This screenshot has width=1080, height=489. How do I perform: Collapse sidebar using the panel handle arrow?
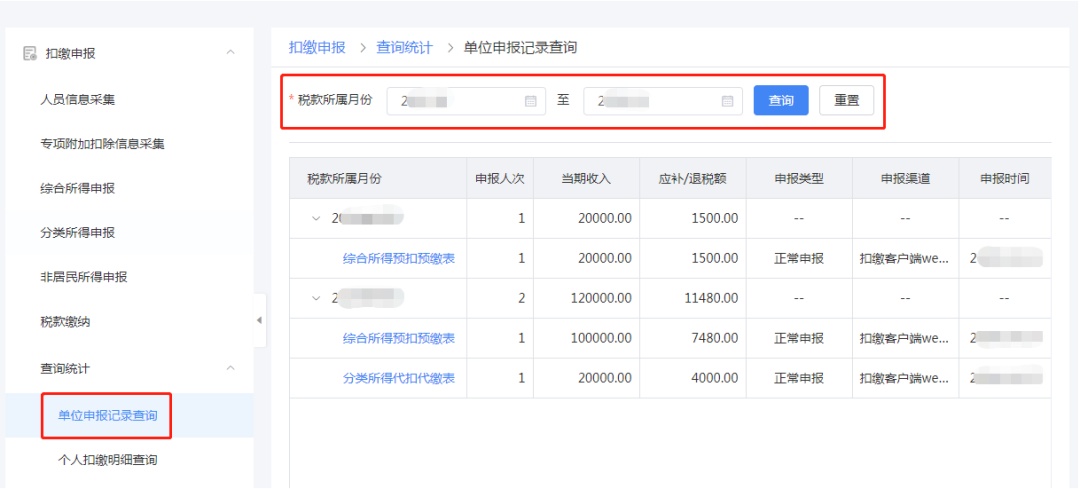pos(260,320)
